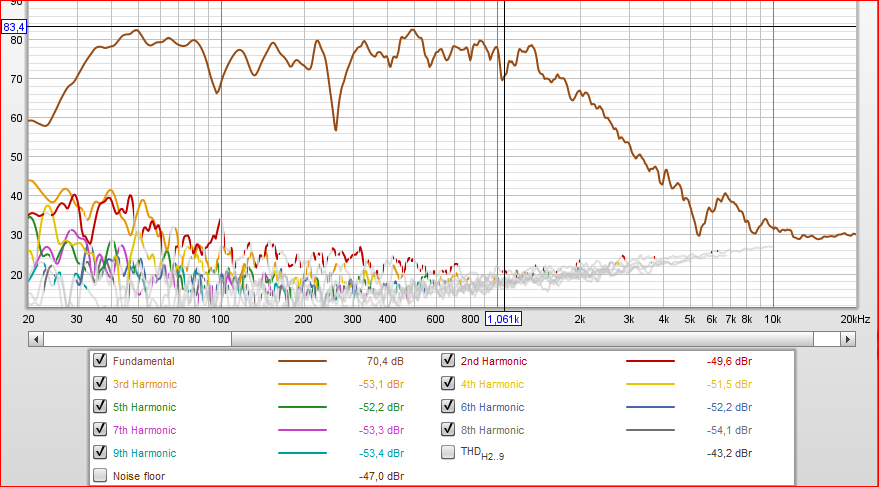Uncheck the 9th Harmonic checkbox
Image resolution: width=879 pixels, height=487 pixels.
point(100,453)
